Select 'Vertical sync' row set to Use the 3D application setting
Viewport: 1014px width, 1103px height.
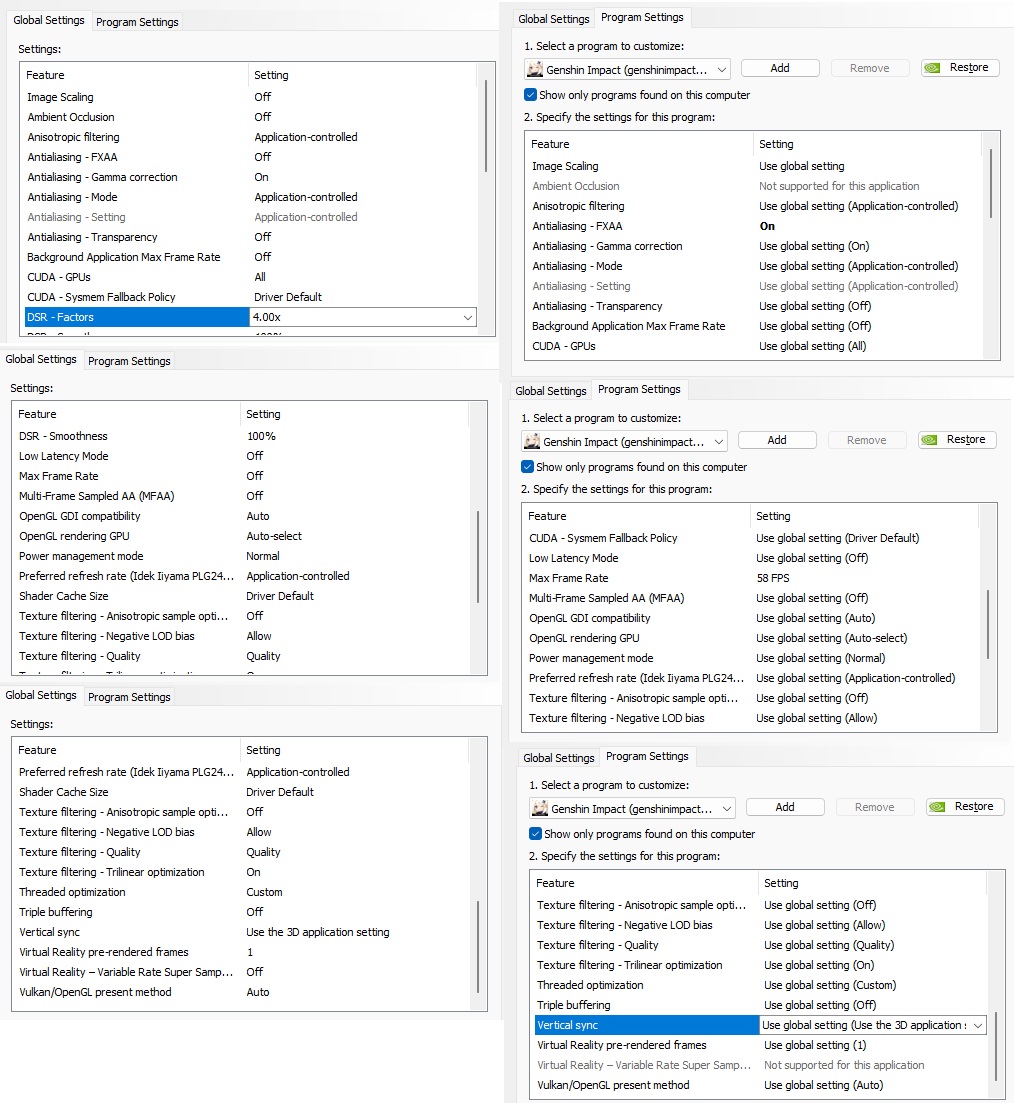pyautogui.click(x=243, y=932)
